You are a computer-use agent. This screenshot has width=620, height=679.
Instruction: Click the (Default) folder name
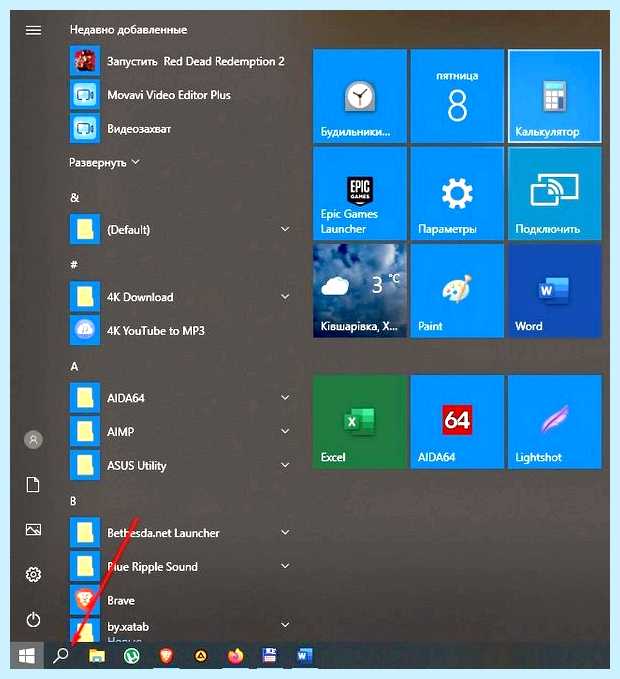[x=129, y=230]
